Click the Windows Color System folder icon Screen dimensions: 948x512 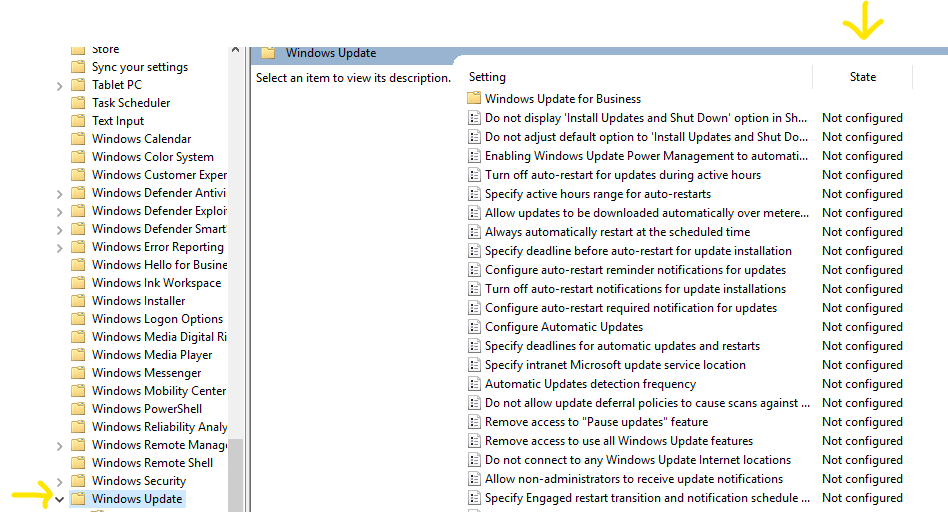pyautogui.click(x=78, y=157)
